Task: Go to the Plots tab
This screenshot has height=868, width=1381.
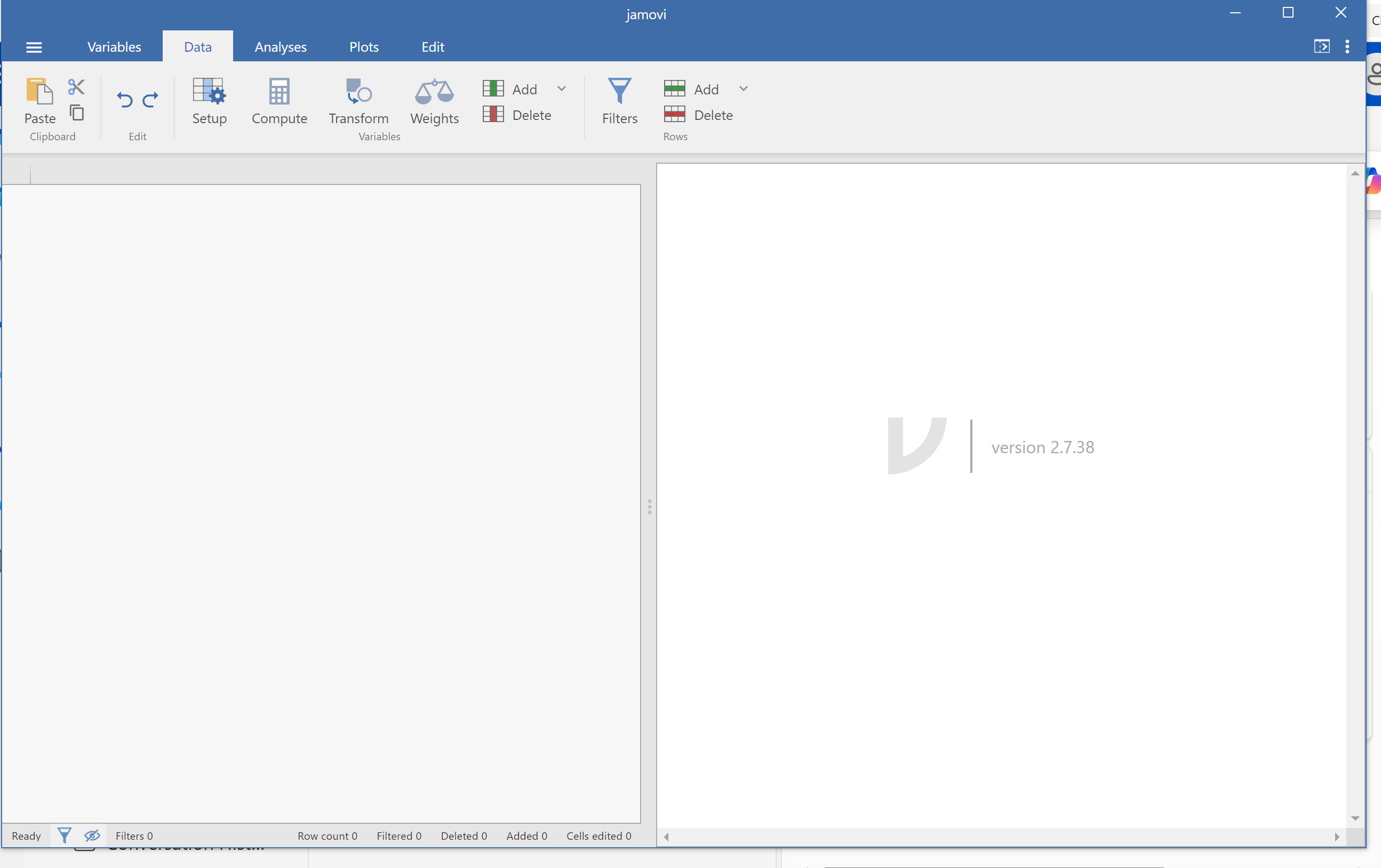Action: (364, 46)
